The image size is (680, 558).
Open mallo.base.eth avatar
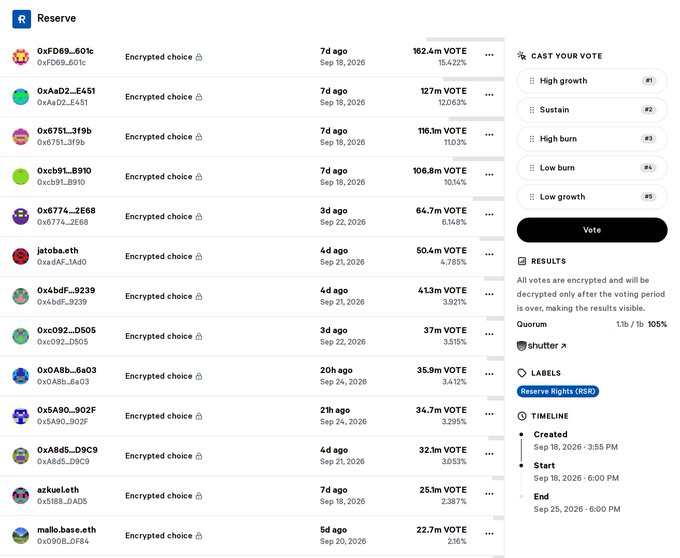[x=20, y=535]
